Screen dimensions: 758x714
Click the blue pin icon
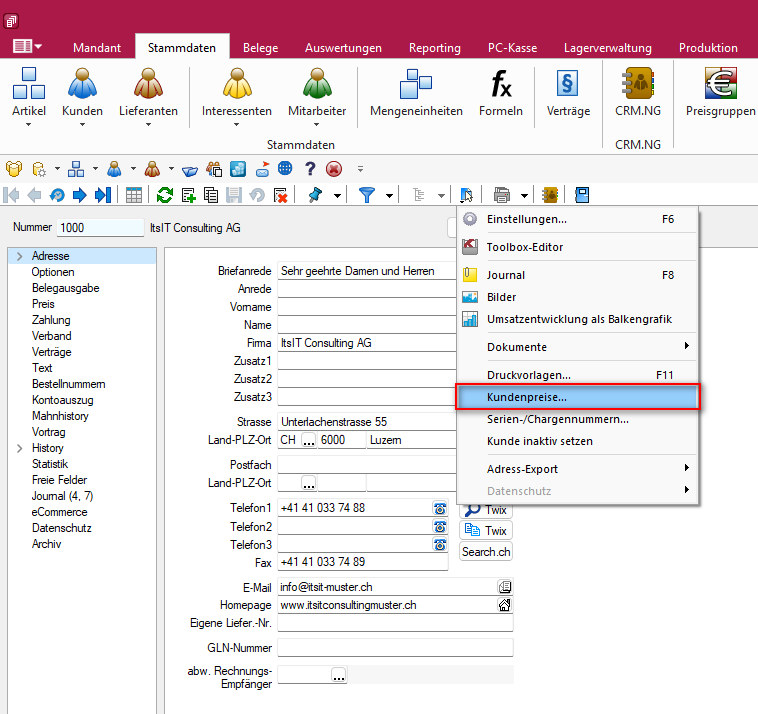(x=315, y=195)
